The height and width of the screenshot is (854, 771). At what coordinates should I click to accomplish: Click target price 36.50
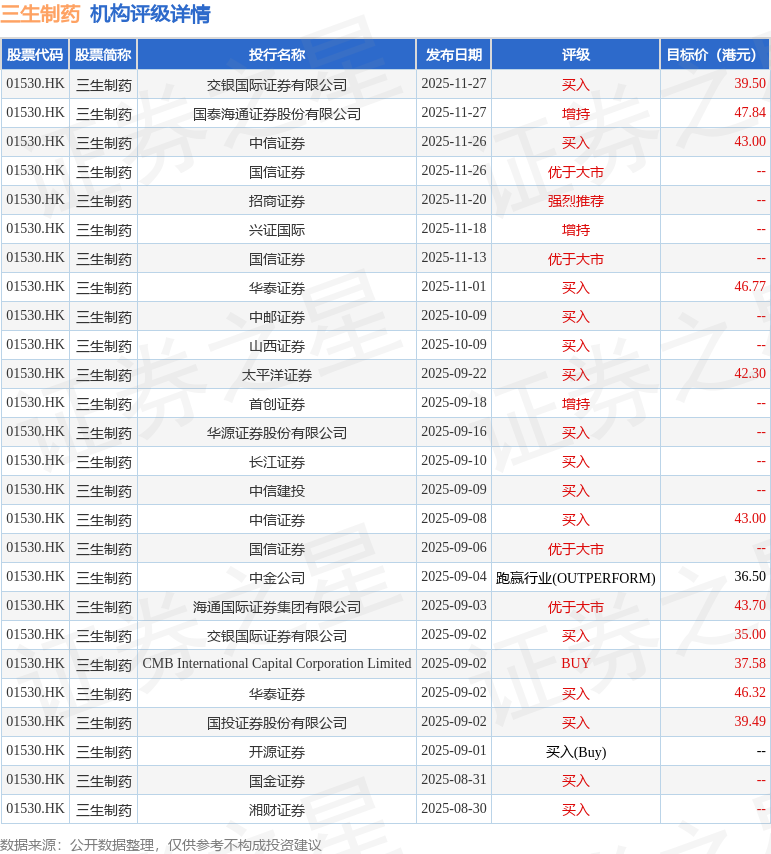pyautogui.click(x=750, y=576)
